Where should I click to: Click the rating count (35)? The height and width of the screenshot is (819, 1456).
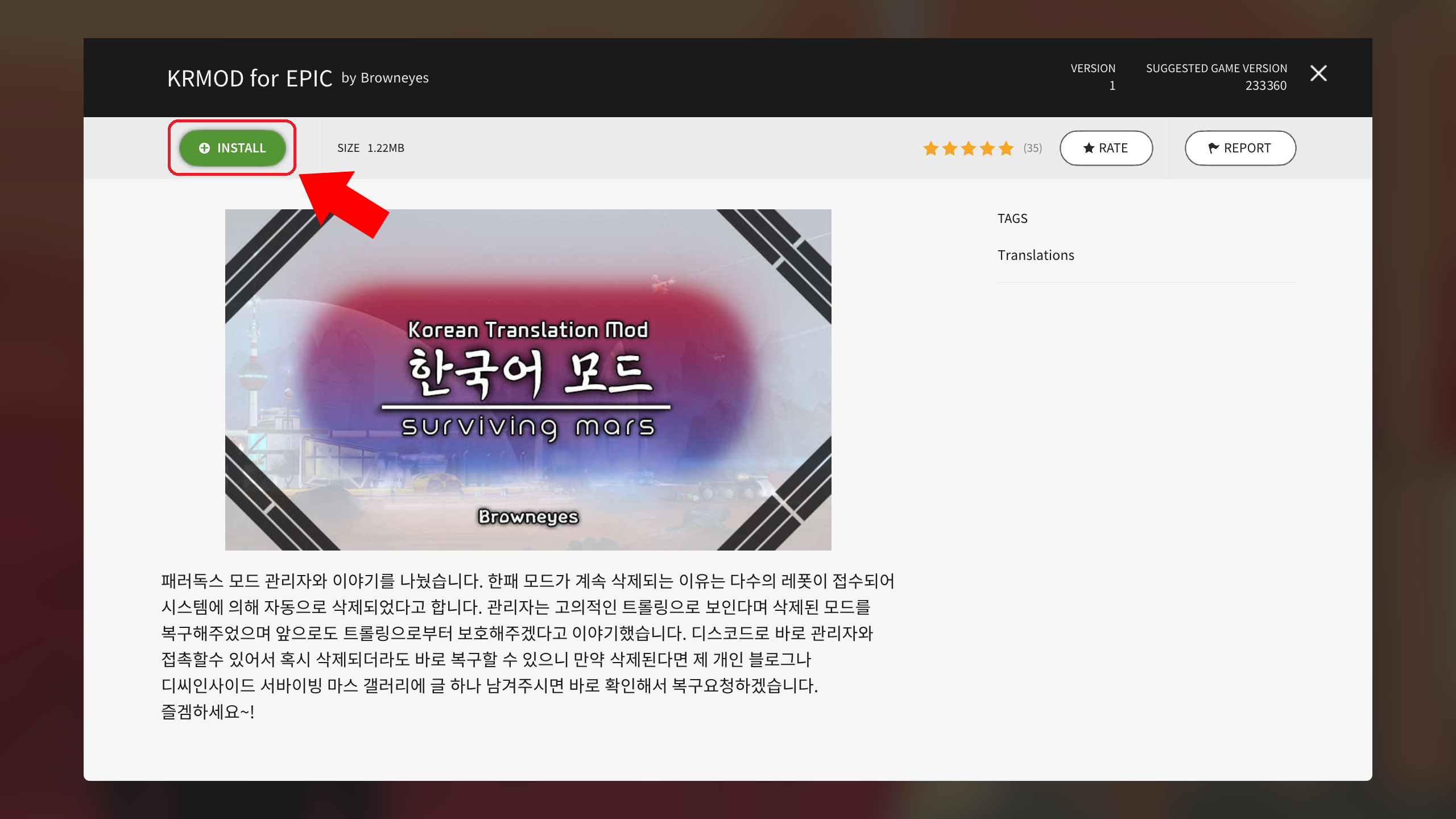tap(1032, 148)
